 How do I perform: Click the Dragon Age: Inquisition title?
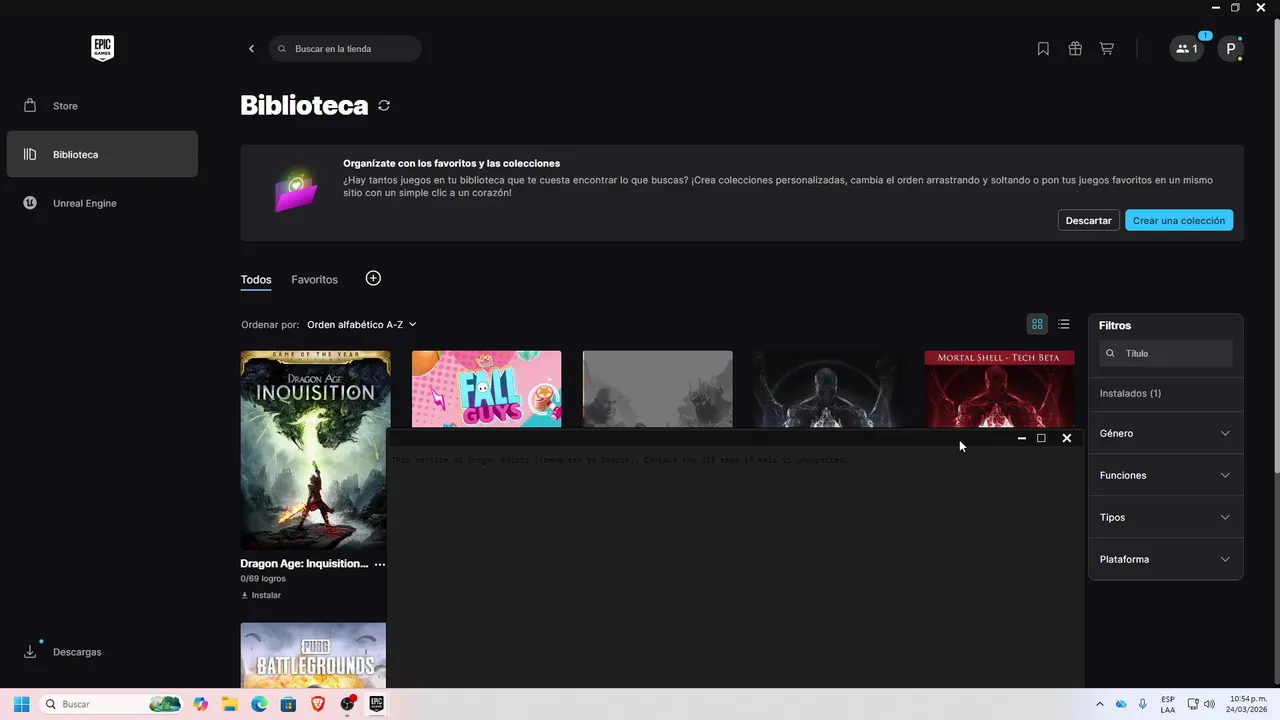304,564
